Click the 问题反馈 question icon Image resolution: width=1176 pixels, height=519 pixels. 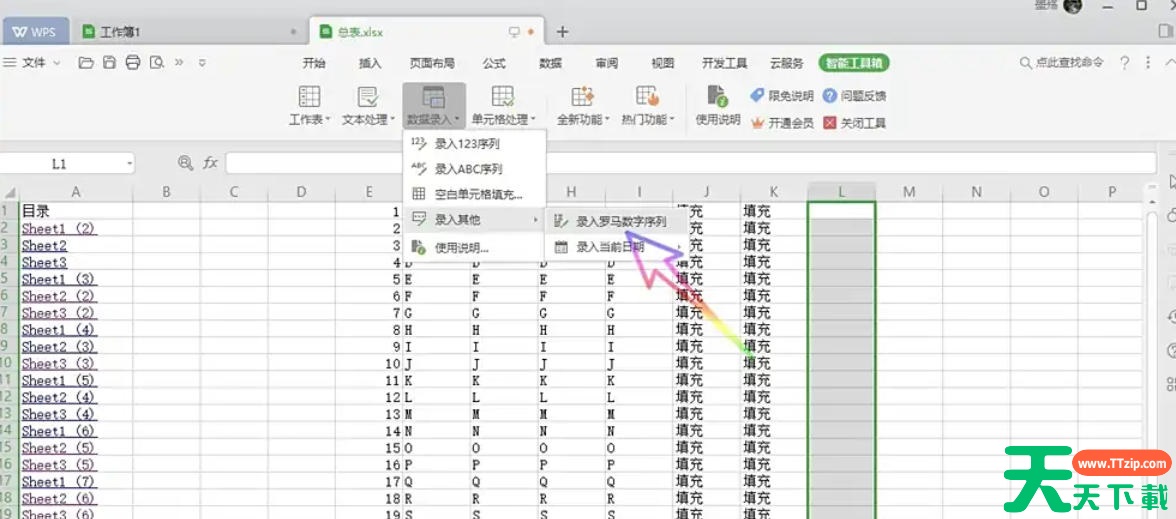(x=830, y=96)
